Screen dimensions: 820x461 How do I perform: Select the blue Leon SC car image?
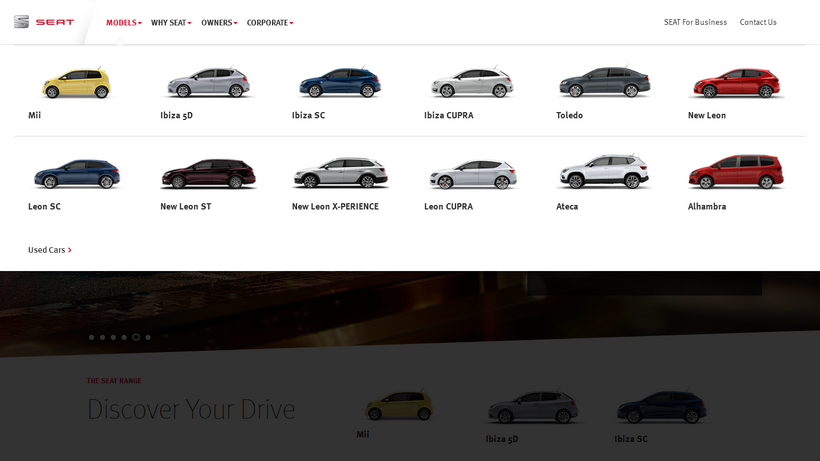76,174
